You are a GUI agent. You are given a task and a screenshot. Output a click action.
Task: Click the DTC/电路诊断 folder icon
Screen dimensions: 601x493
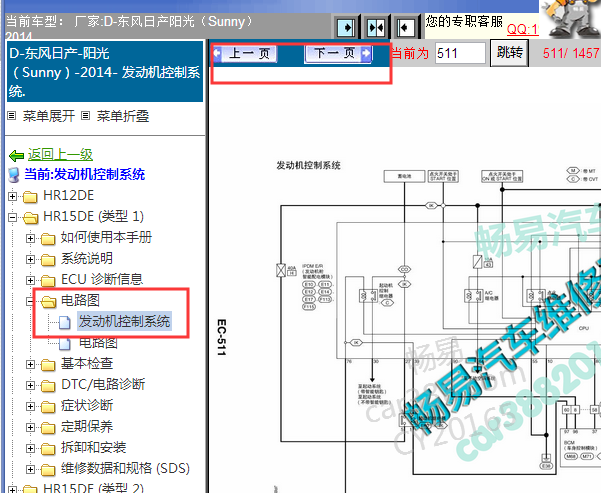(48, 386)
